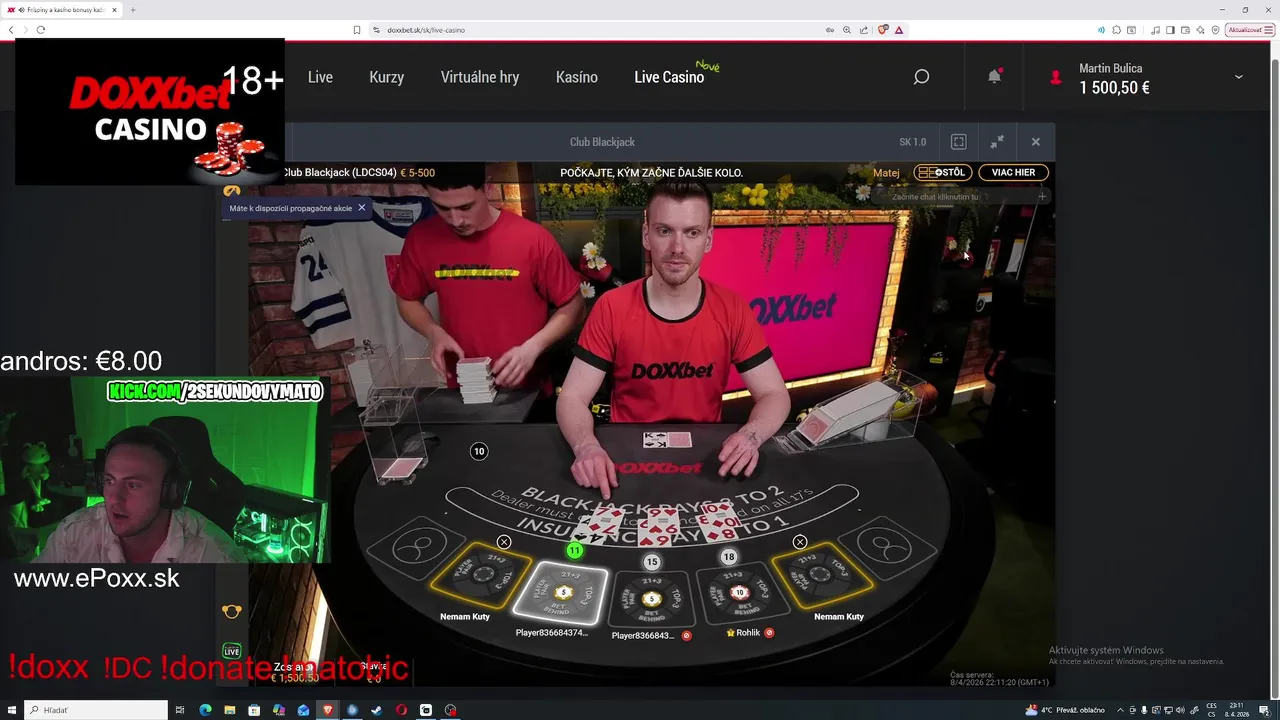
Task: Click the Brave Shields lion icon
Action: (x=883, y=30)
